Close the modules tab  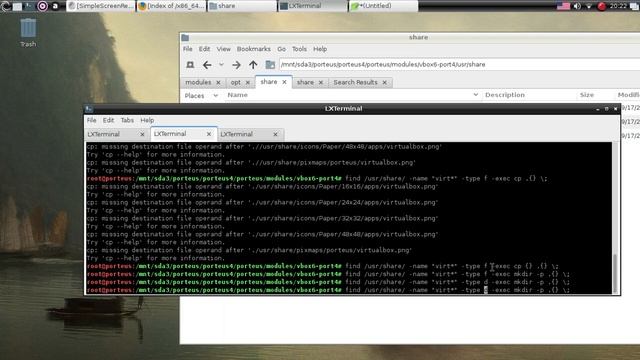point(218,82)
